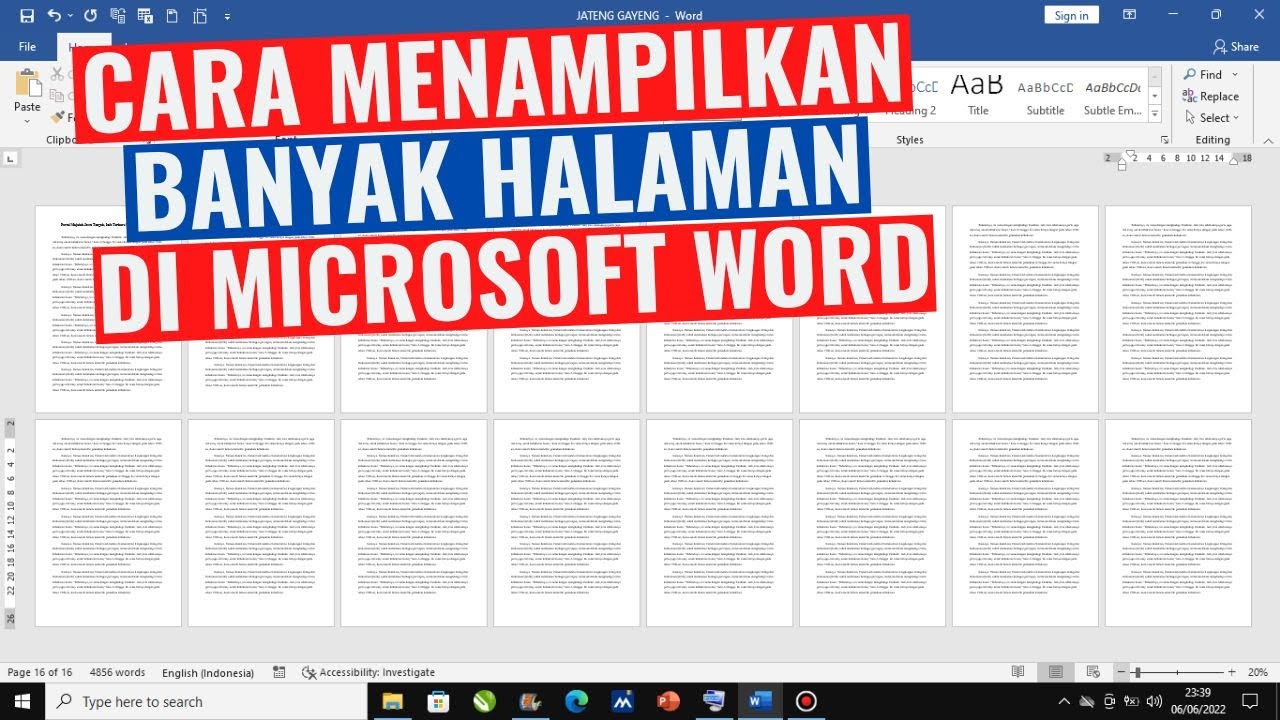Screen dimensions: 1280x720
Task: Click the Sign in button
Action: [x=1071, y=15]
